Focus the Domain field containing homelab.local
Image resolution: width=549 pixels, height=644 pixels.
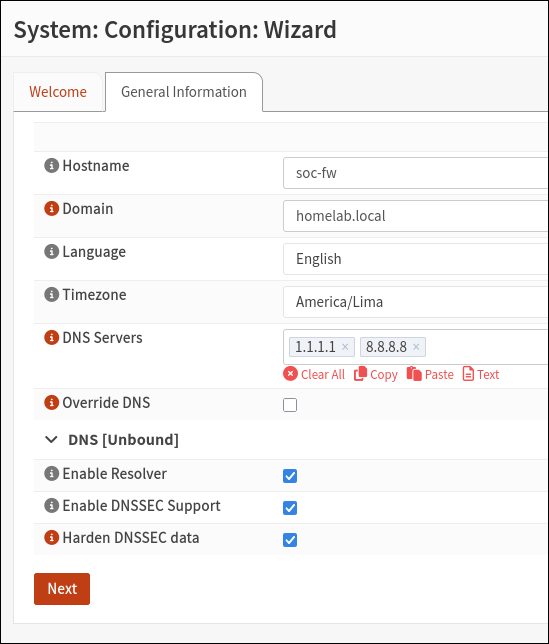416,216
